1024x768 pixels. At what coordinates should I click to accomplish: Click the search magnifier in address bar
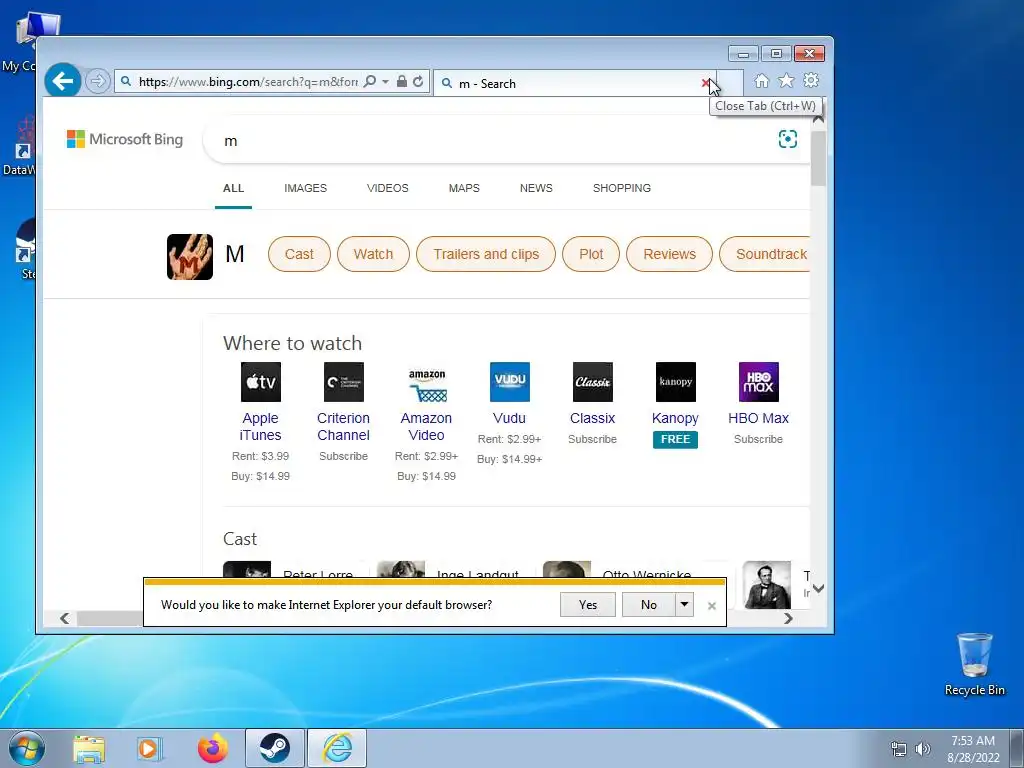click(x=370, y=82)
